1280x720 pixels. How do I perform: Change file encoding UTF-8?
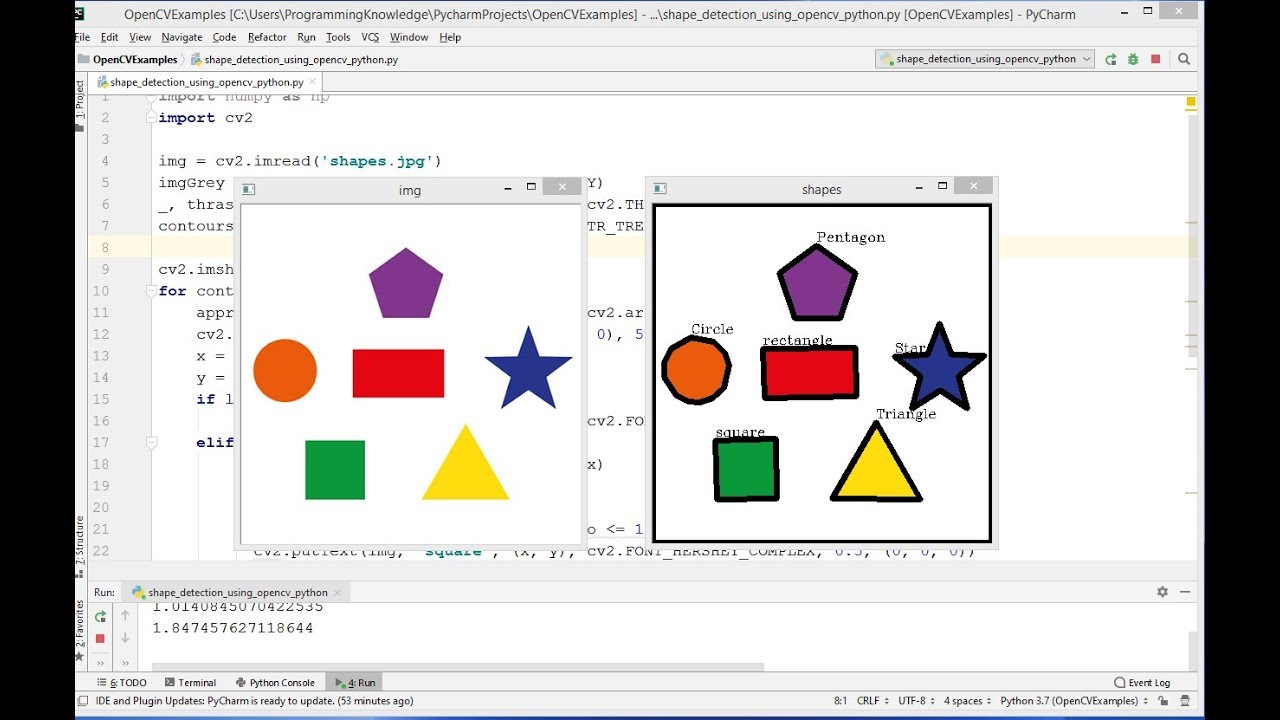tap(917, 701)
